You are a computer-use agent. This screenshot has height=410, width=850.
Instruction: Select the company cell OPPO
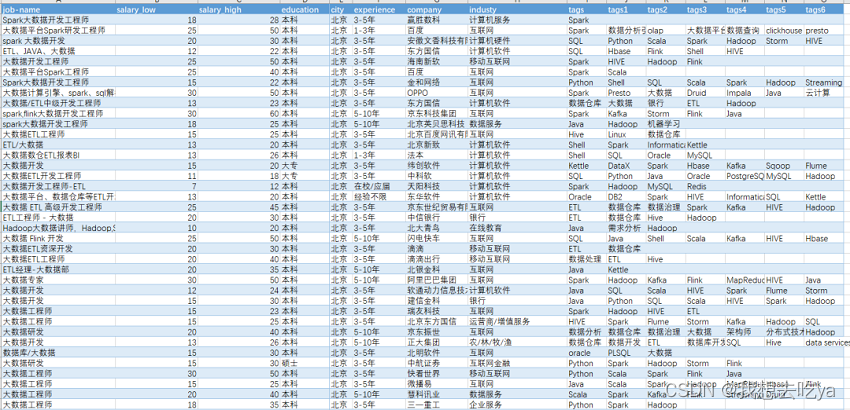click(436, 93)
